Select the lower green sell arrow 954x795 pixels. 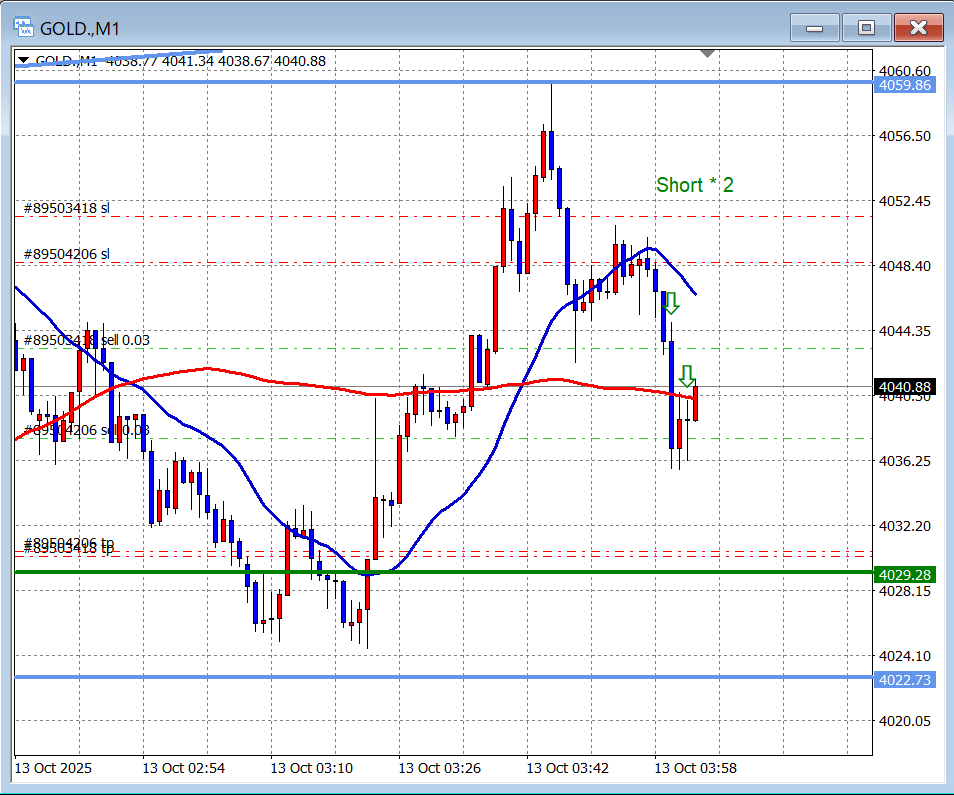(x=686, y=377)
